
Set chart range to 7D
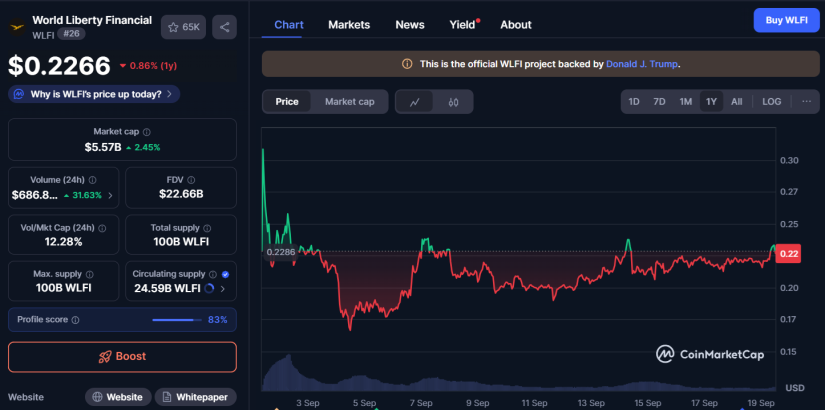pos(659,102)
